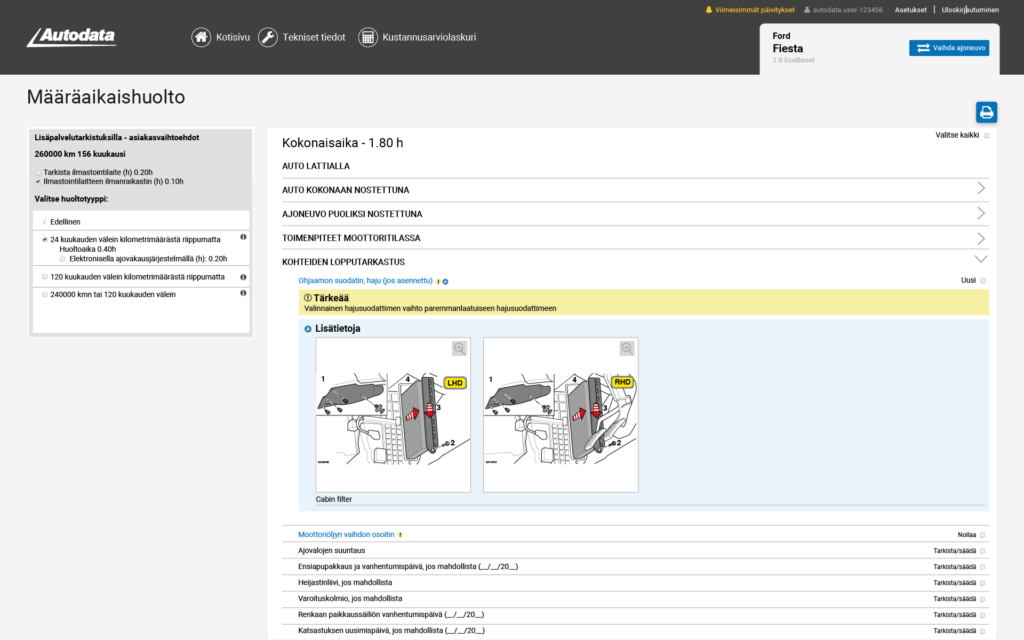Click Vaihda ajoneuvo button
Screen dimensions: 1024x640
pyautogui.click(x=948, y=48)
